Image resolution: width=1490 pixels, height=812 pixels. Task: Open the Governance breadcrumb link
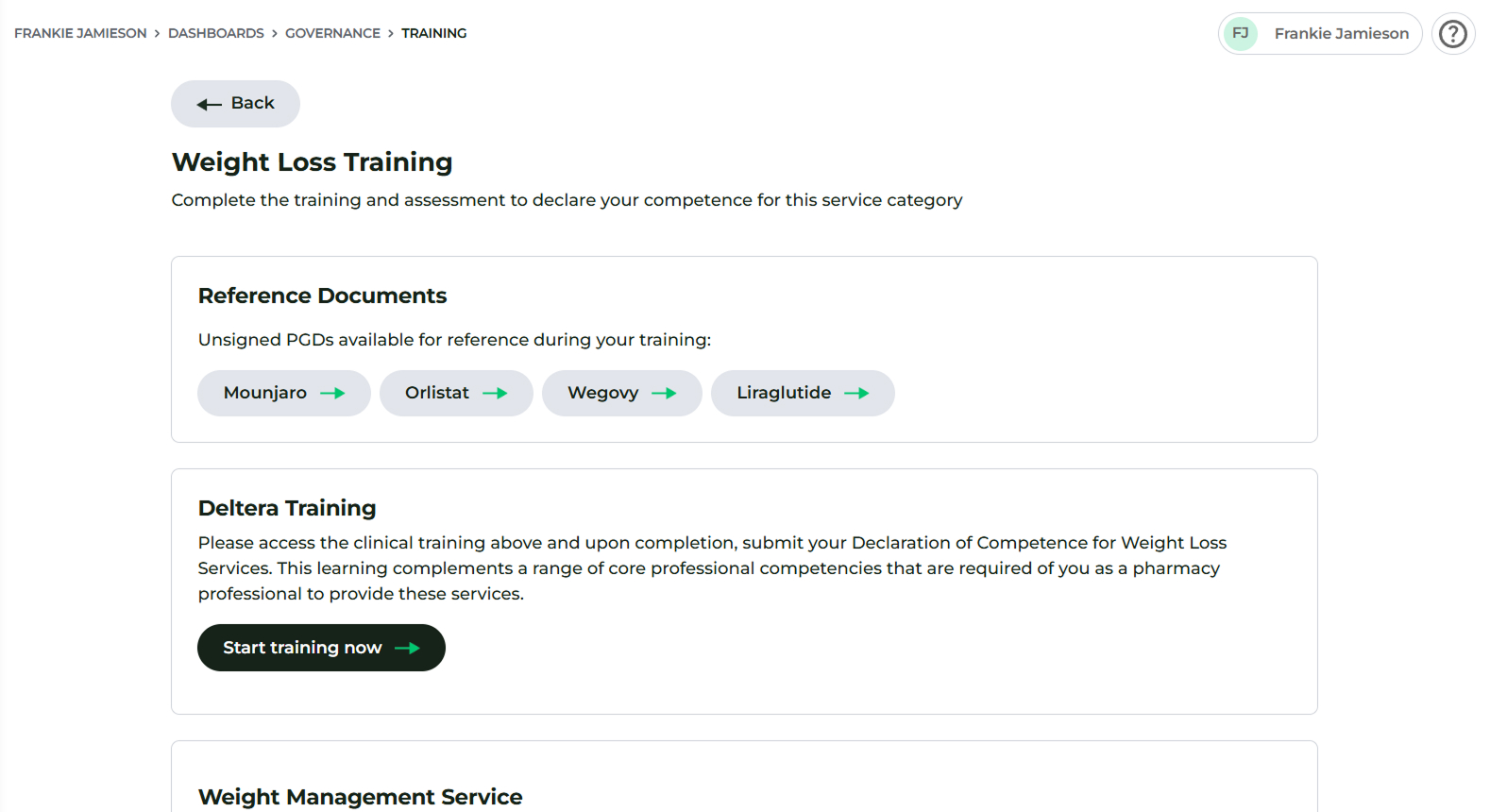click(x=332, y=33)
